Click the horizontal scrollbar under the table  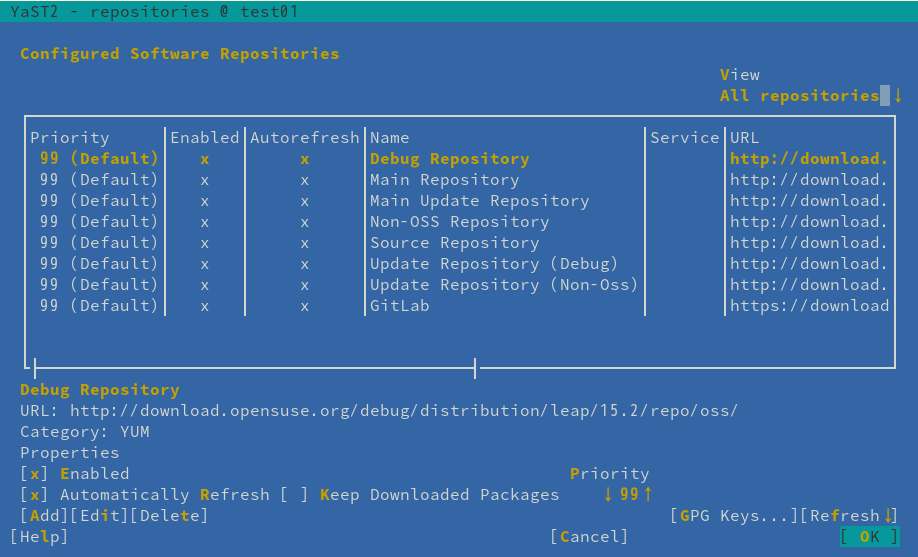[255, 368]
